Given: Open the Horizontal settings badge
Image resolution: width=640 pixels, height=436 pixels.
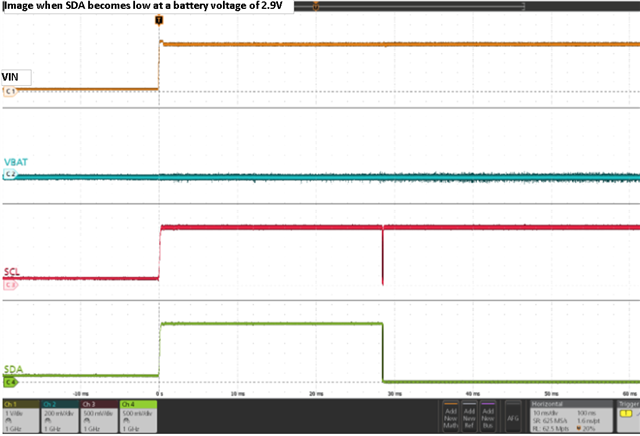Looking at the screenshot, I should 571,416.
